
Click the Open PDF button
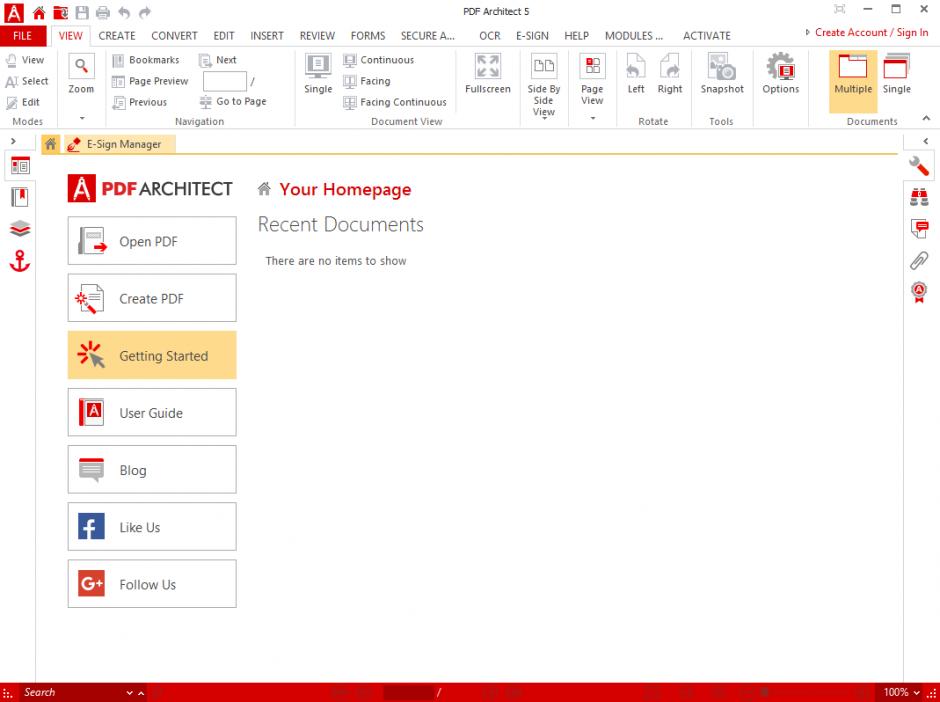coord(152,241)
